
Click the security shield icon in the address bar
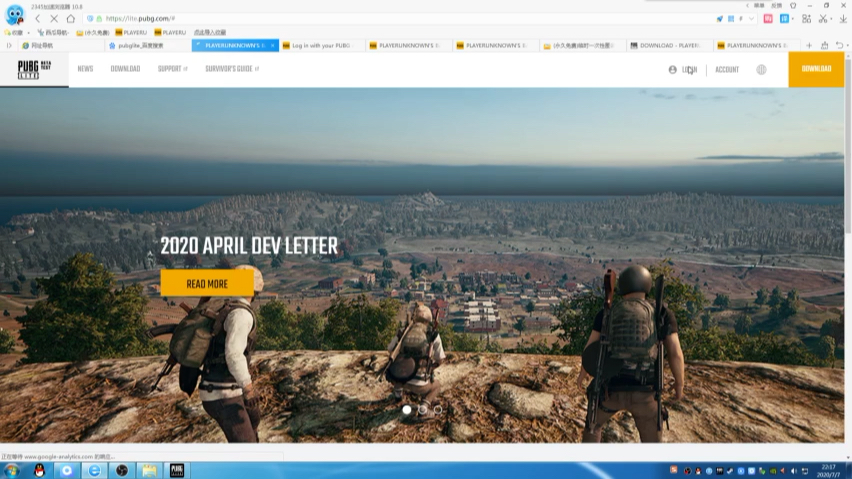[90, 18]
